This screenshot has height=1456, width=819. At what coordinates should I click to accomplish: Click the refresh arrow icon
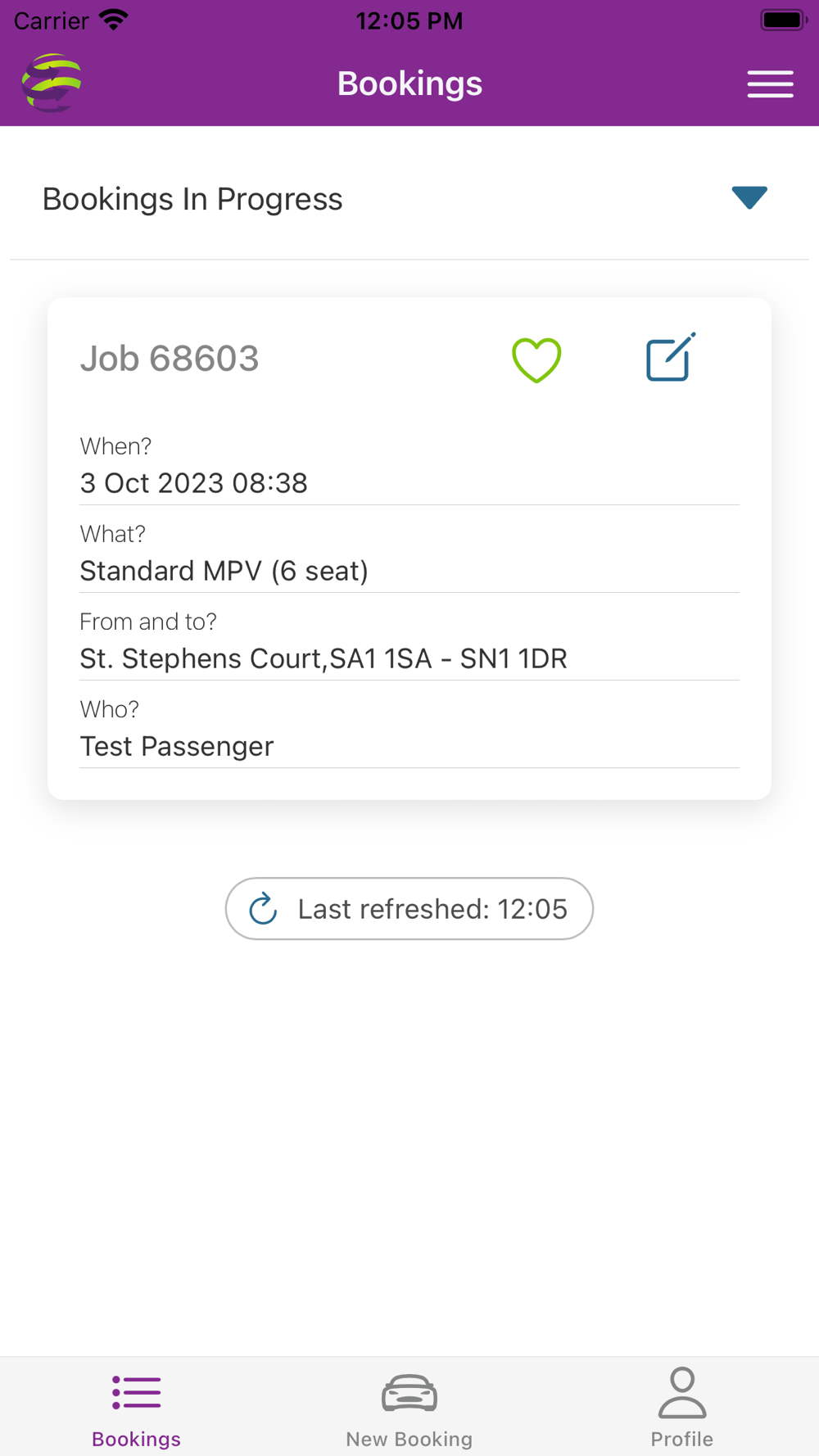(263, 908)
